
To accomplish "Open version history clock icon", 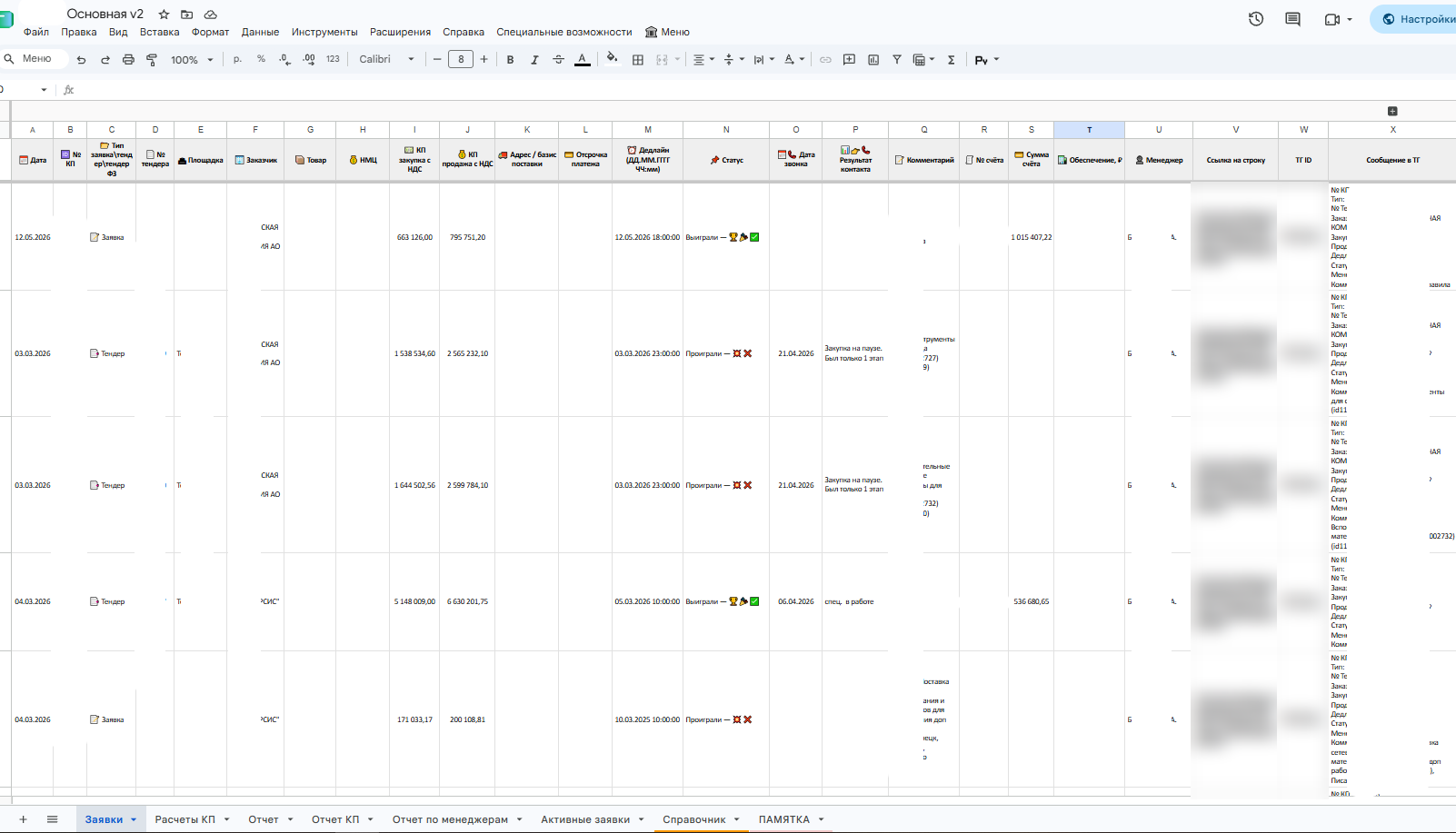I will pos(1256,19).
